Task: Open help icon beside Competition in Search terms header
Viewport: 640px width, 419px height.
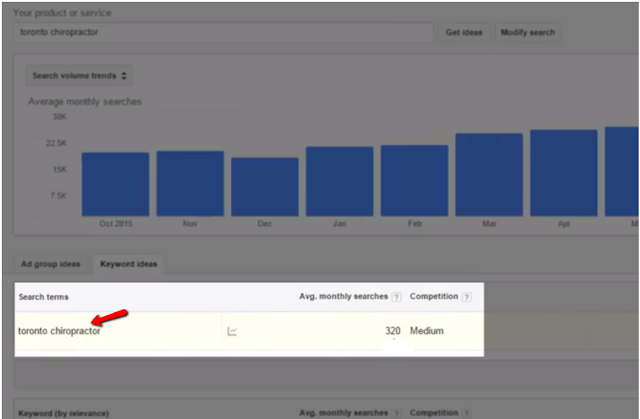Action: tap(467, 297)
